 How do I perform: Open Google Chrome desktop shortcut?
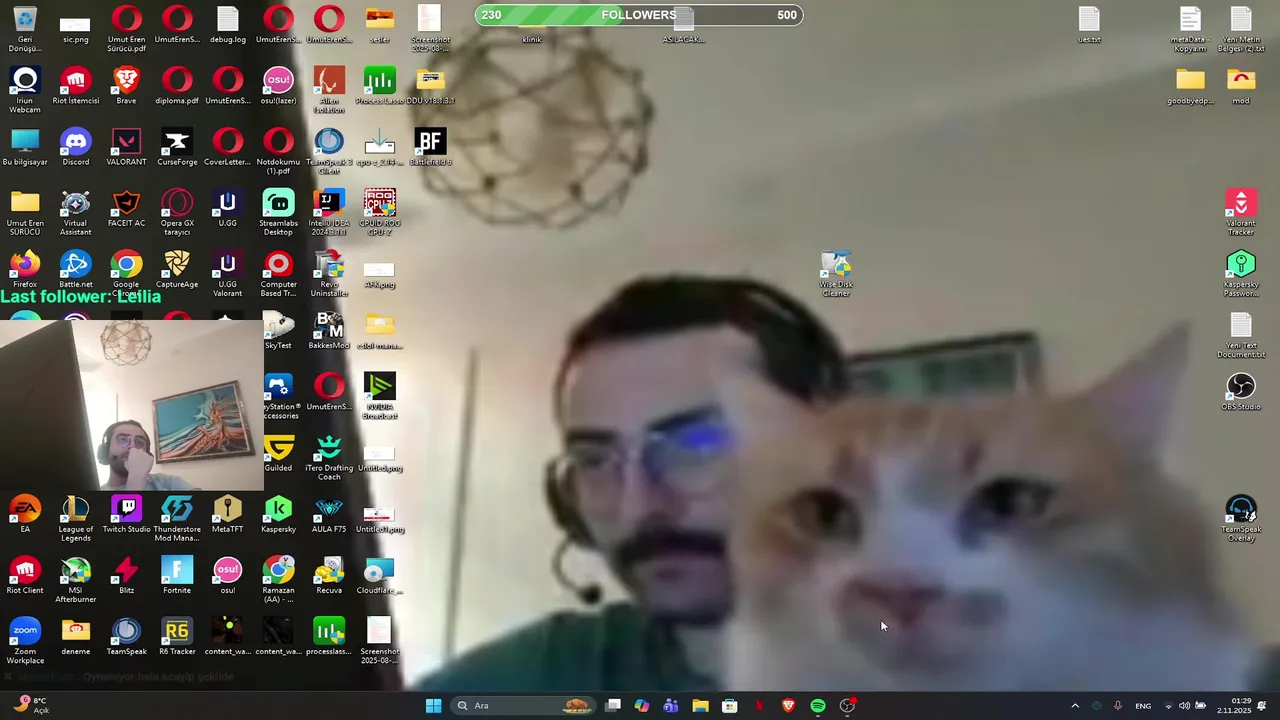pos(126,272)
